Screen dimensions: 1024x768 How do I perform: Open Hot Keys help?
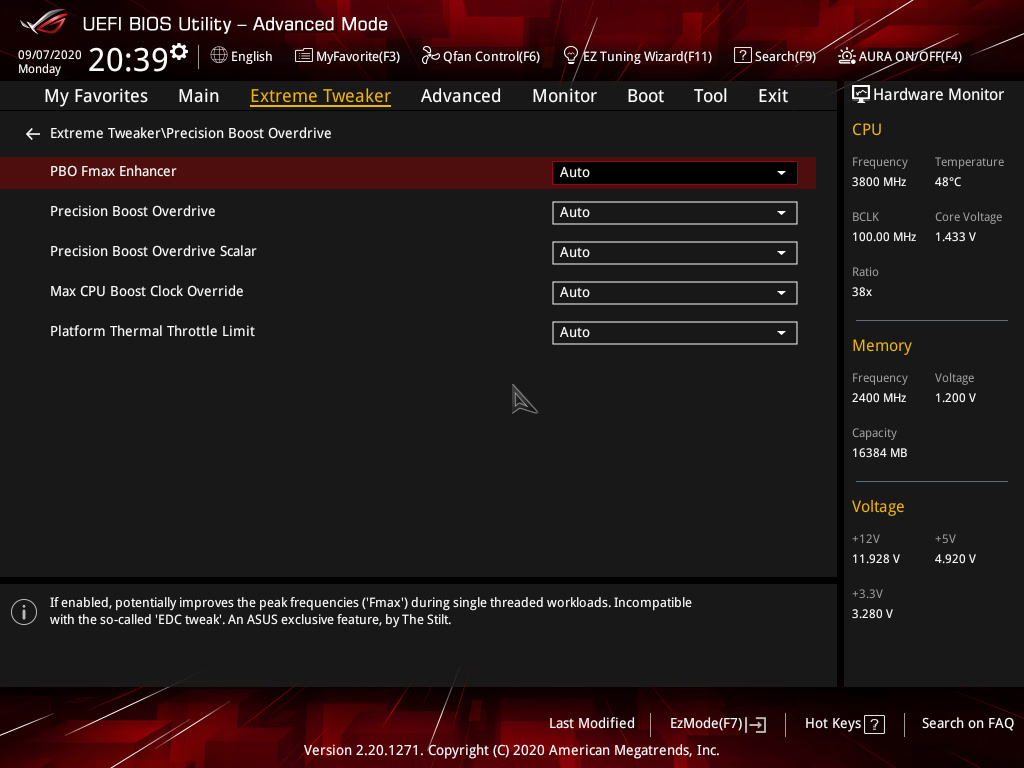pyautogui.click(x=844, y=724)
